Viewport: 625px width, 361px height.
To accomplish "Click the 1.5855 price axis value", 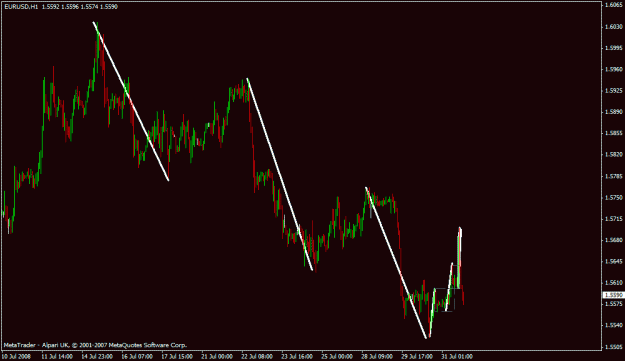I will 613,133.
